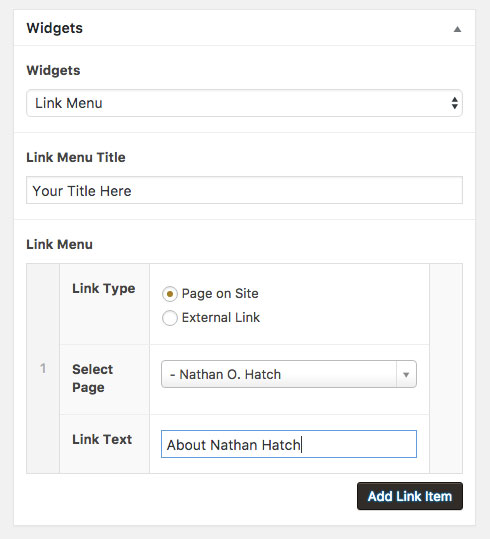
Task: Click the Select Page field label
Action: (x=92, y=378)
